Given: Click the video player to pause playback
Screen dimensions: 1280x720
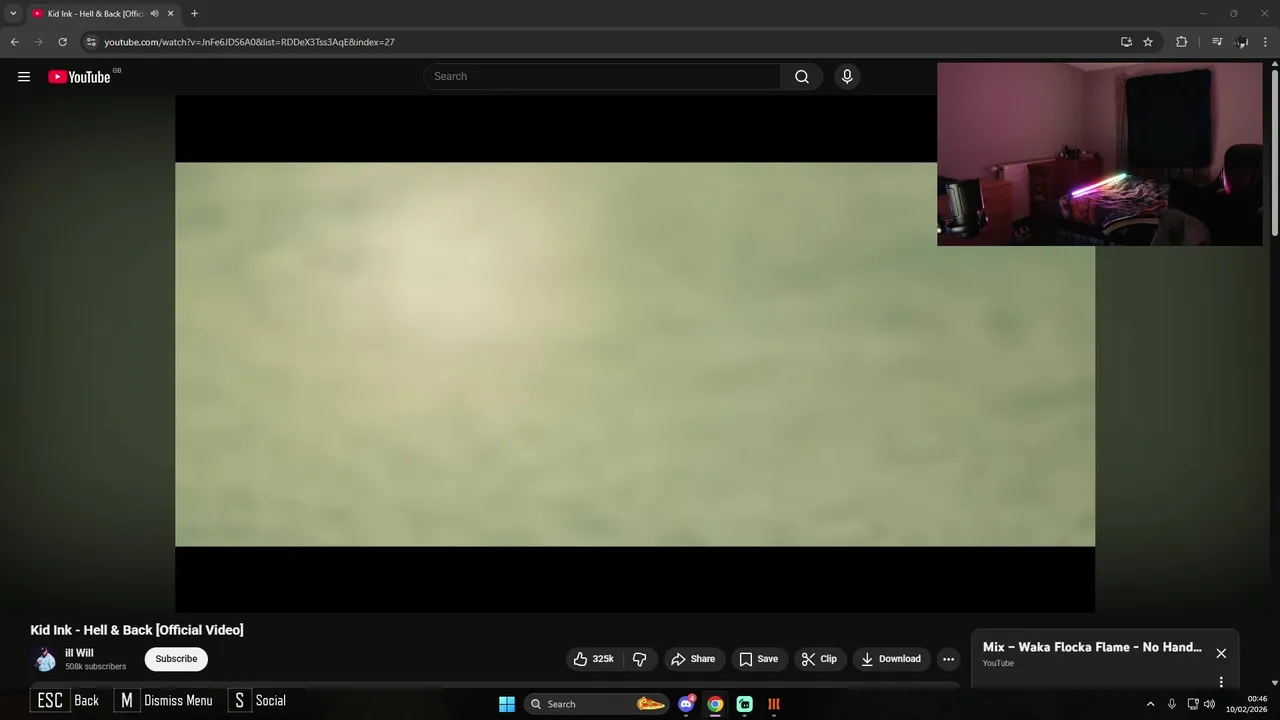Looking at the screenshot, I should click(x=635, y=354).
